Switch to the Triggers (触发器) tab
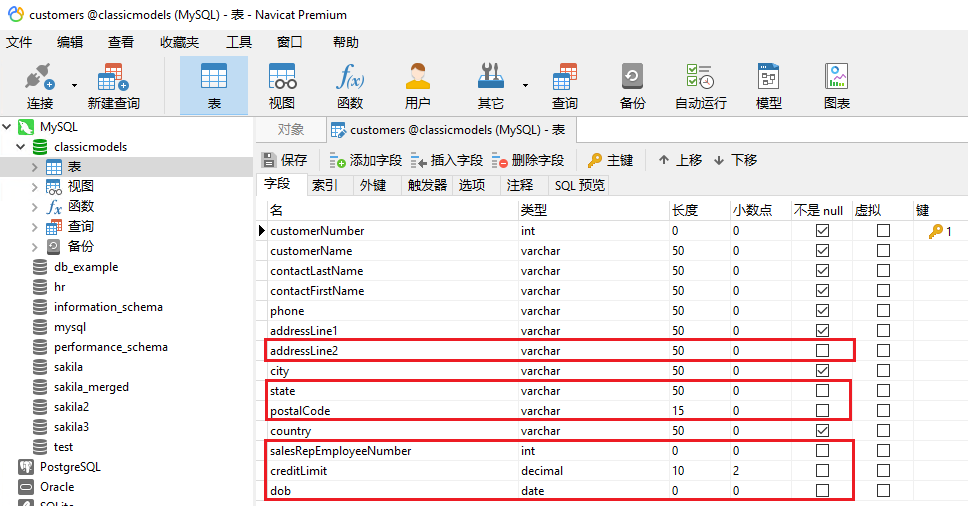 [x=427, y=185]
